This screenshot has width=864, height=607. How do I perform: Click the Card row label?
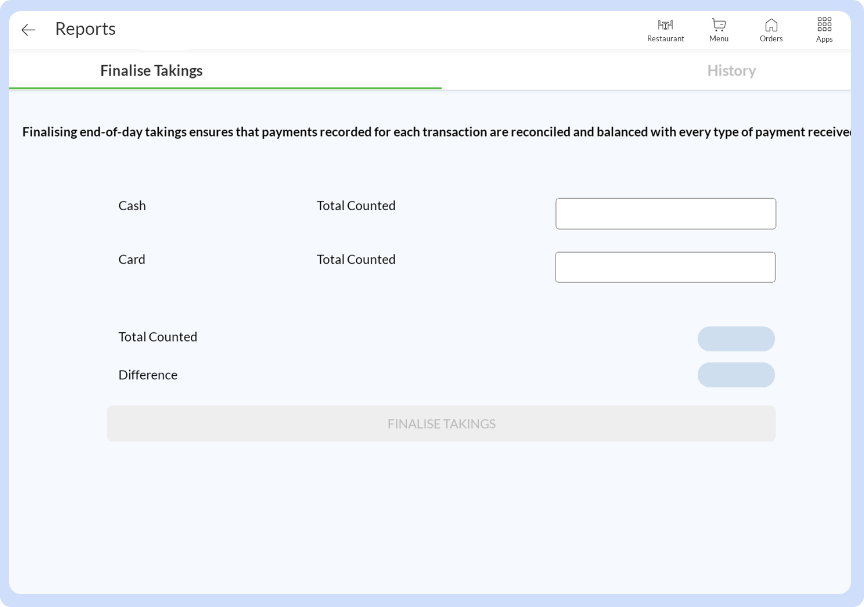(131, 259)
